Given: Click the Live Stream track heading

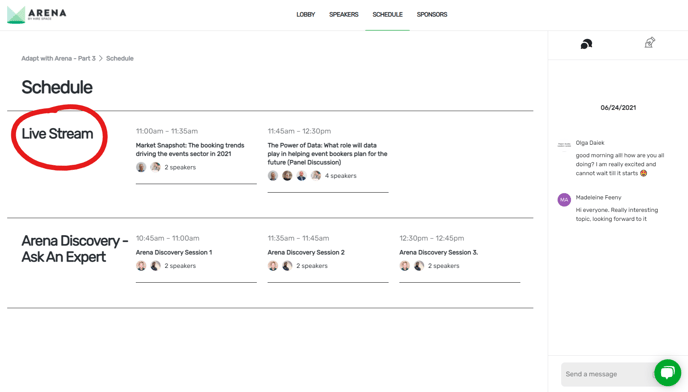Looking at the screenshot, I should tap(57, 133).
